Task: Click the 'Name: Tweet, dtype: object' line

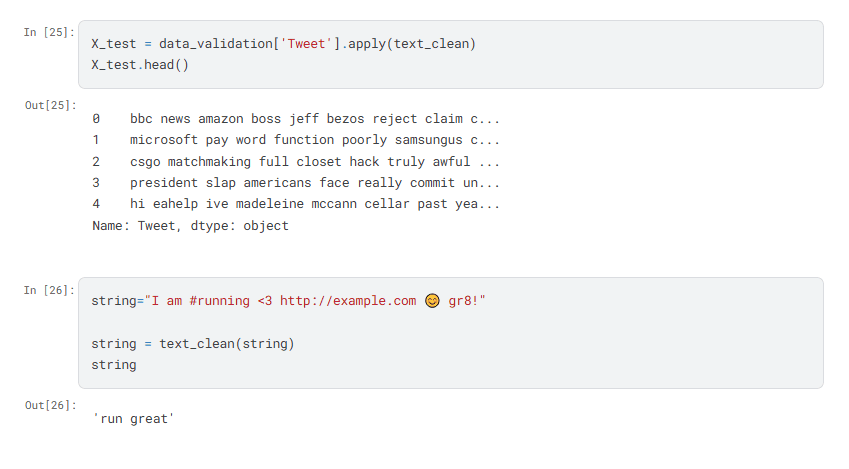Action: (x=190, y=226)
